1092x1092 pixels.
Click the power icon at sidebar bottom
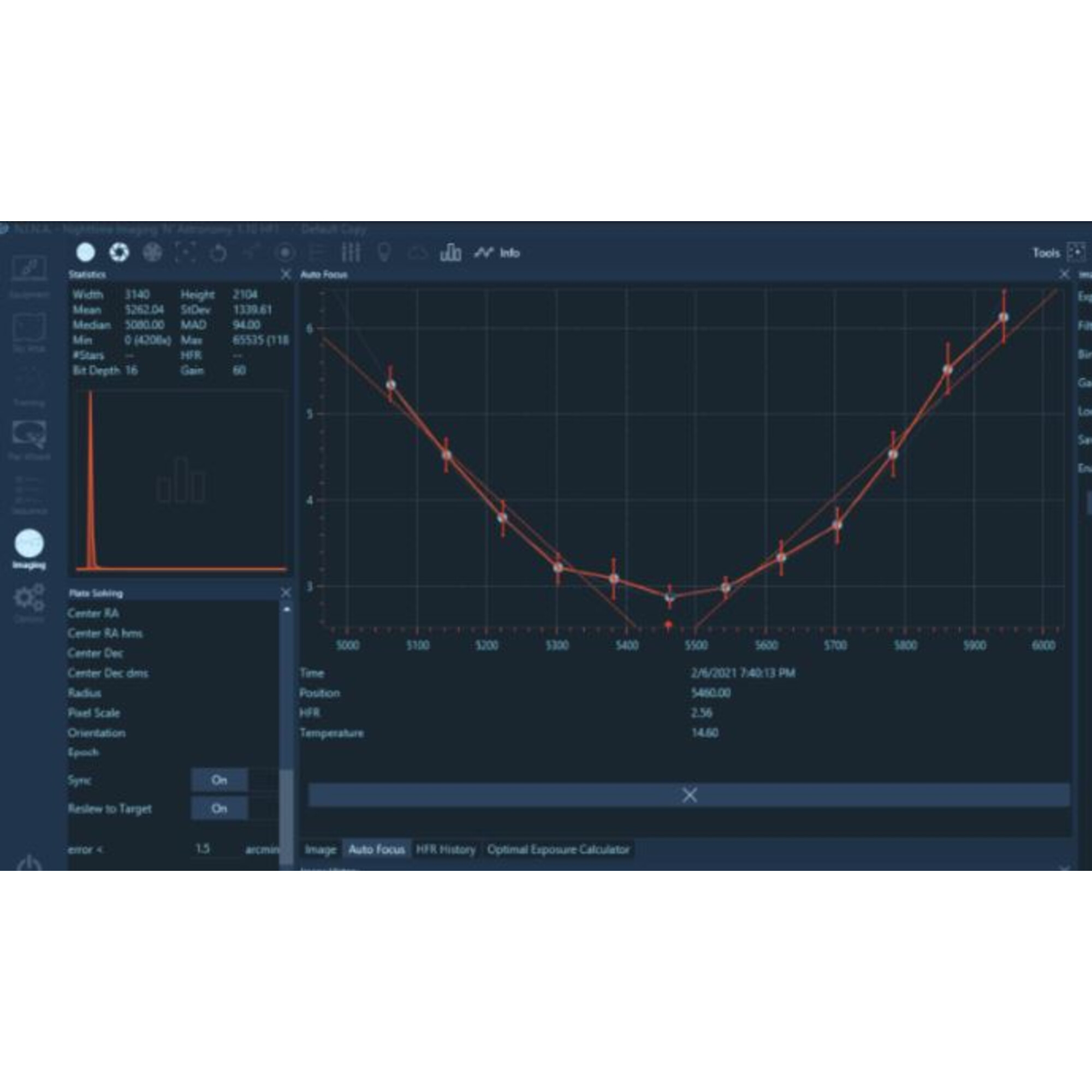pos(29,864)
